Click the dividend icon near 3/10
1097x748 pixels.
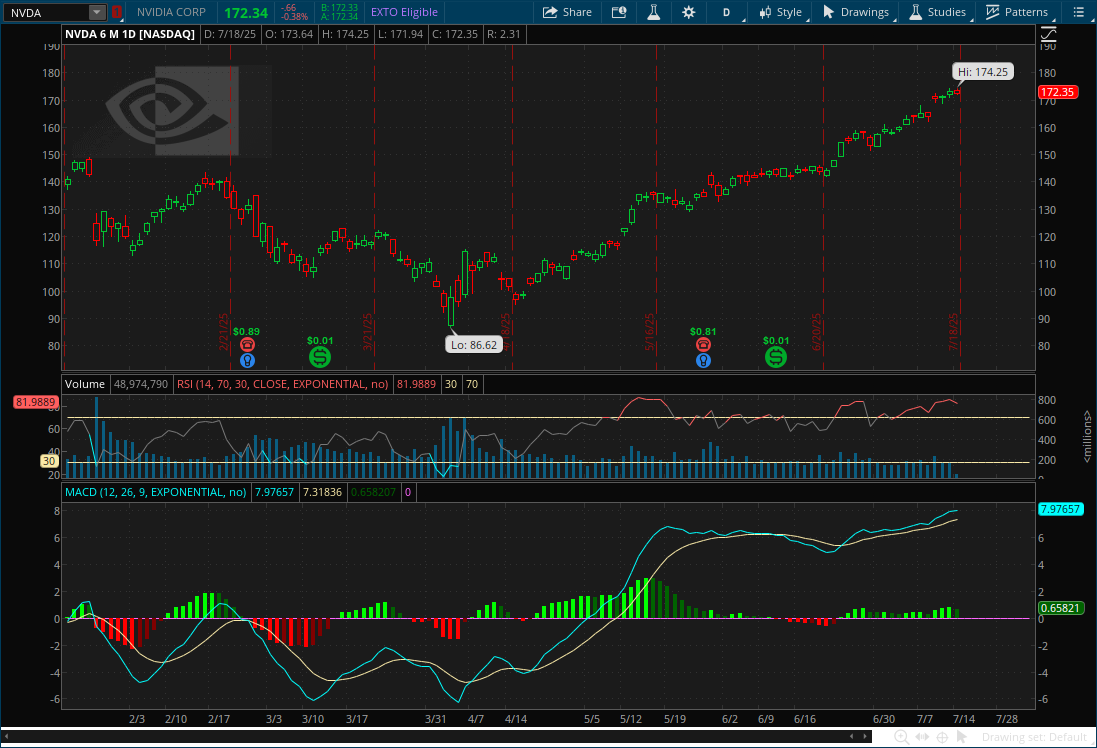[x=320, y=358]
